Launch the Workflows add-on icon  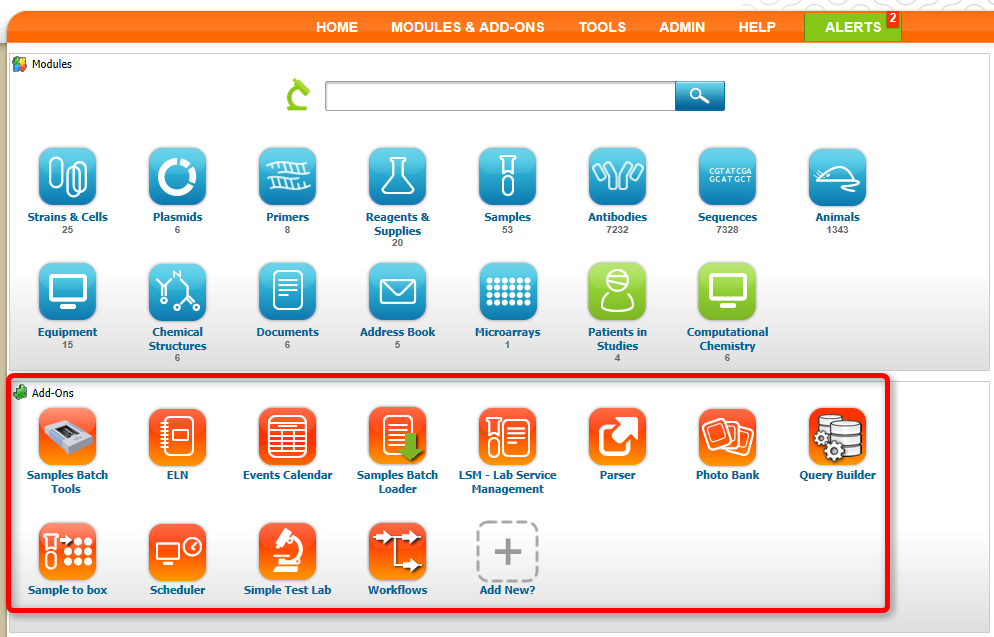[397, 551]
